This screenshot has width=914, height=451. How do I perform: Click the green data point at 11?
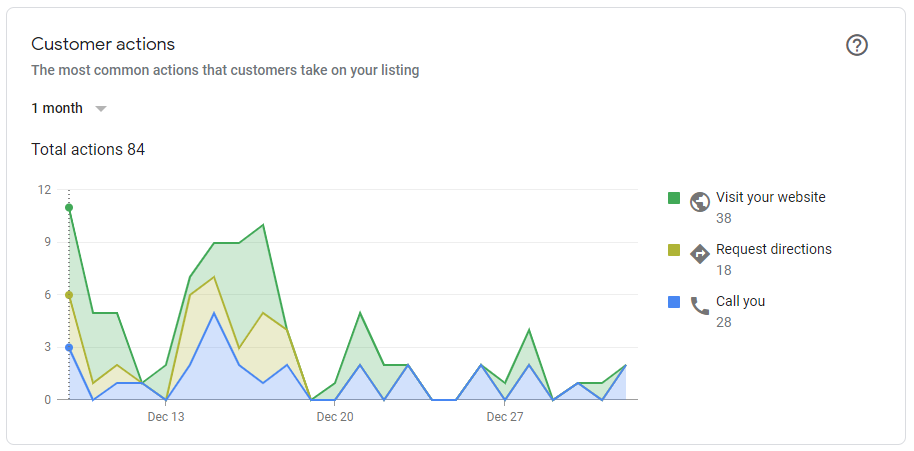click(x=69, y=207)
